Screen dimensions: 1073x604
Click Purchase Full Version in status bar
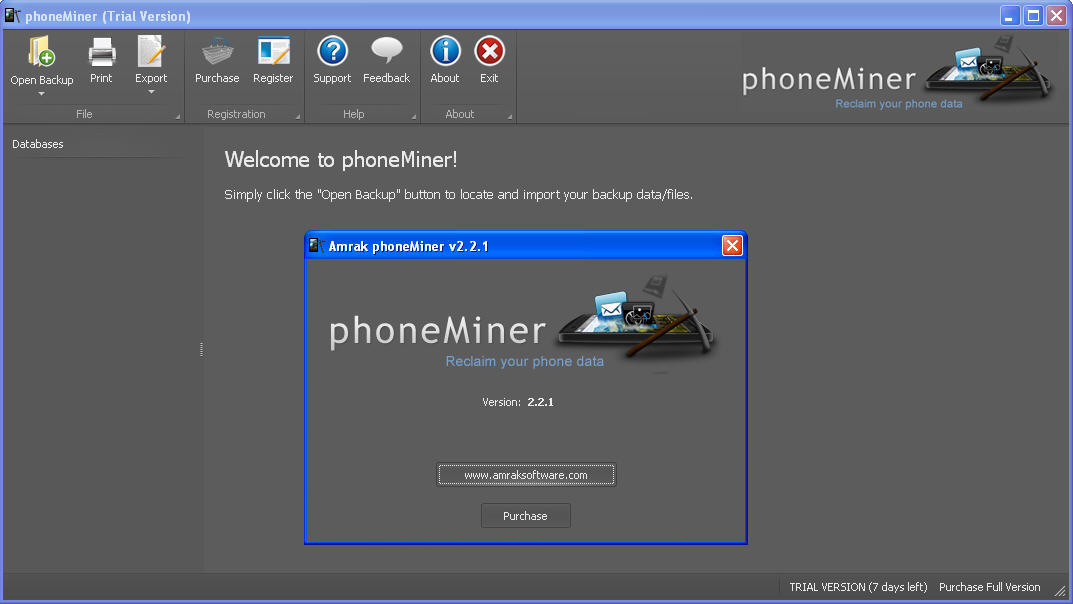click(x=989, y=587)
